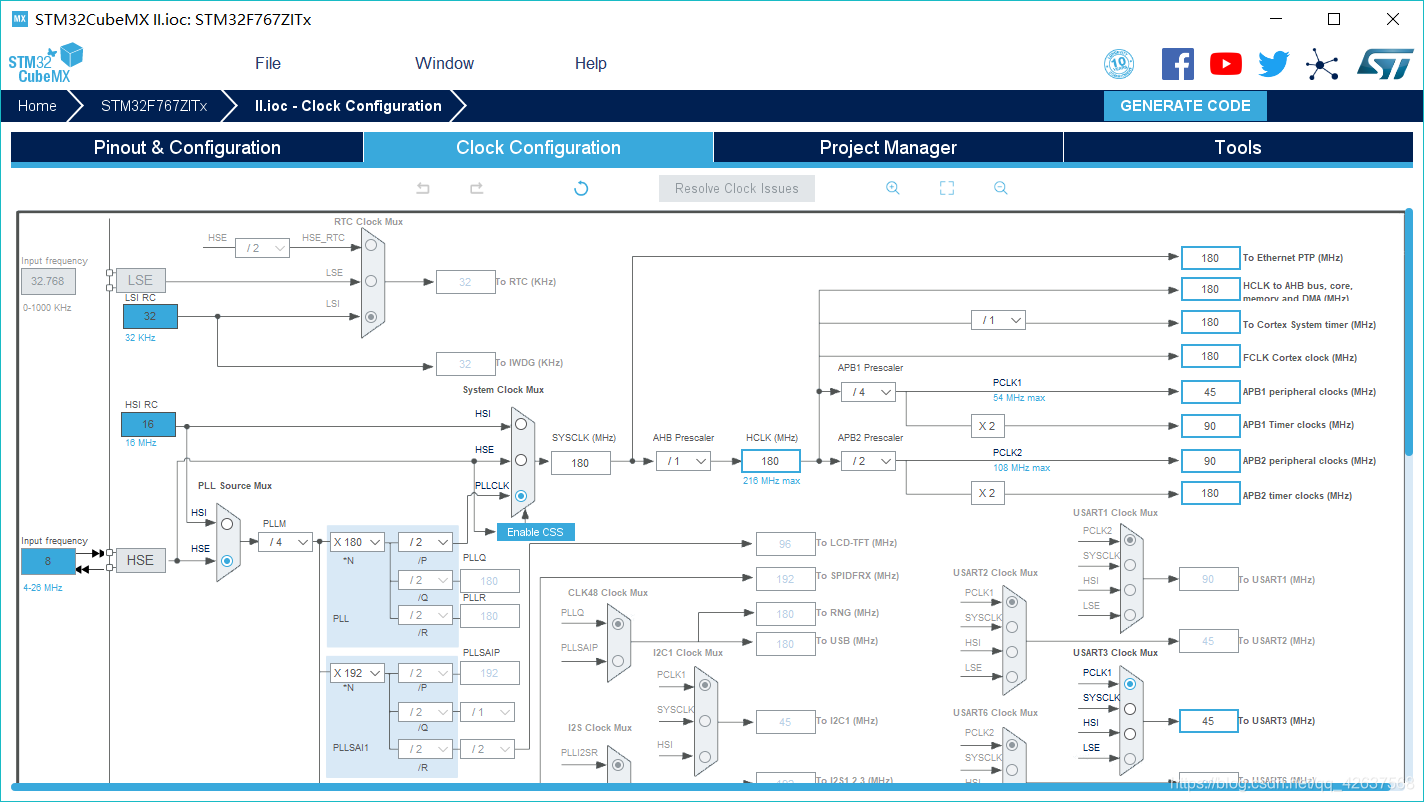Viewport: 1424px width, 802px height.
Task: Click the redo arrow icon
Action: pos(476,188)
